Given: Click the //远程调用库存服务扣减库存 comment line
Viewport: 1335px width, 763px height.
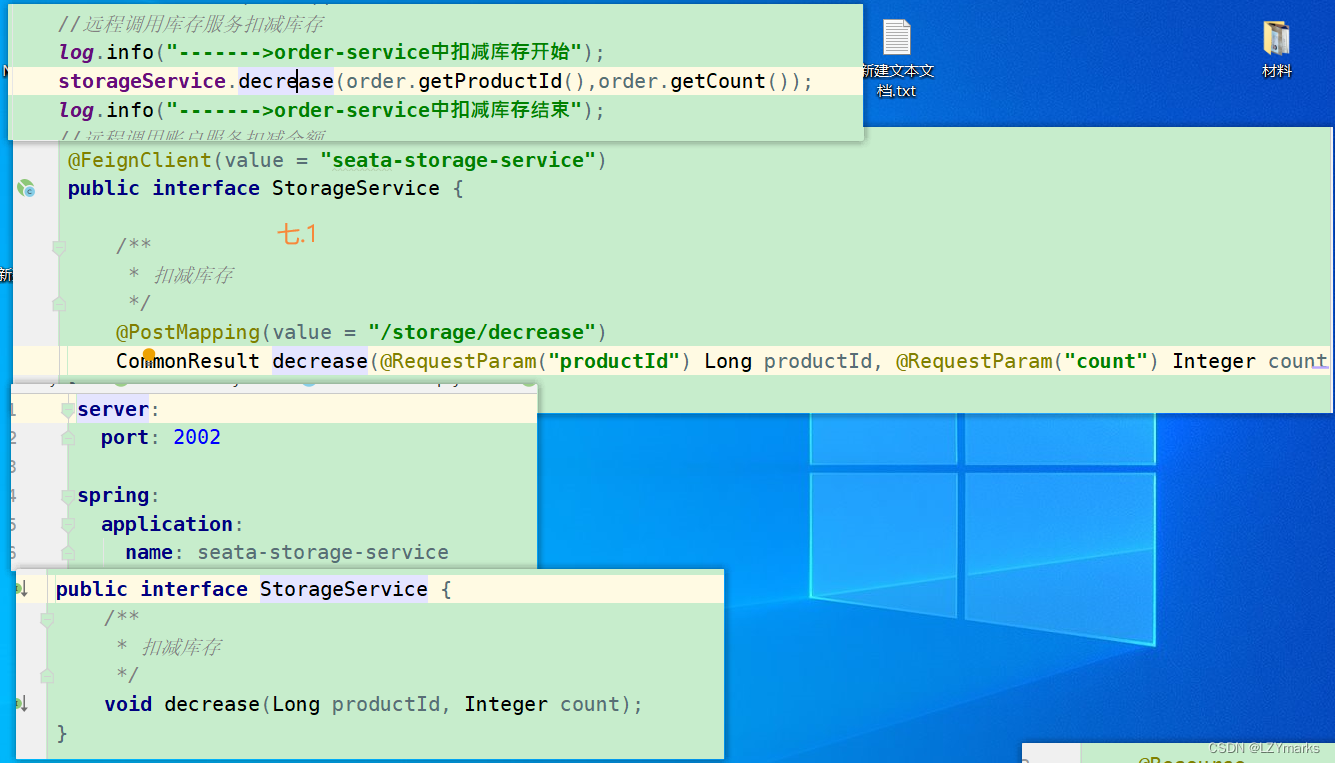Looking at the screenshot, I should point(191,24).
